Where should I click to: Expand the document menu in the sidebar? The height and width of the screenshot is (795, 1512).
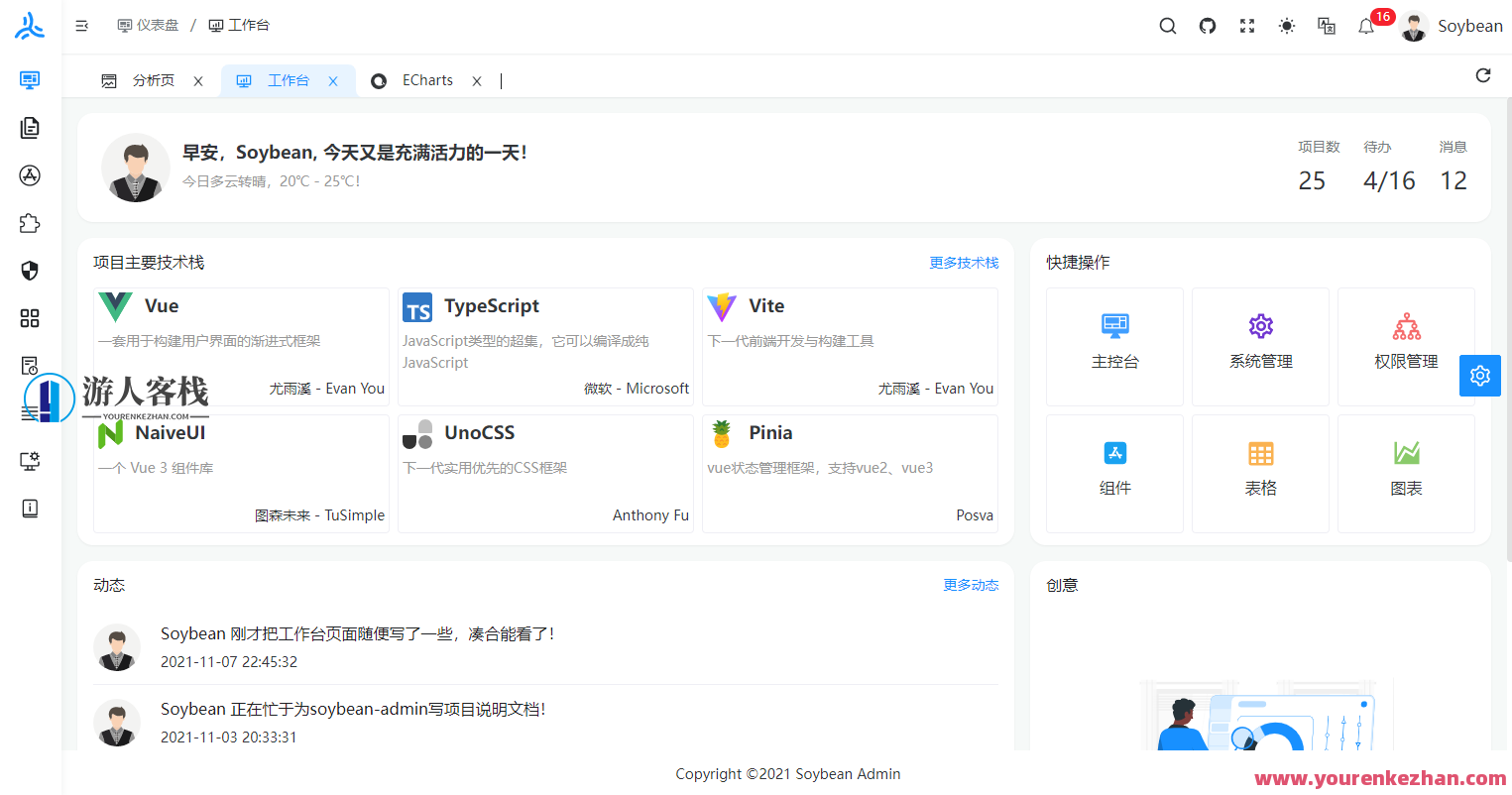pyautogui.click(x=30, y=127)
